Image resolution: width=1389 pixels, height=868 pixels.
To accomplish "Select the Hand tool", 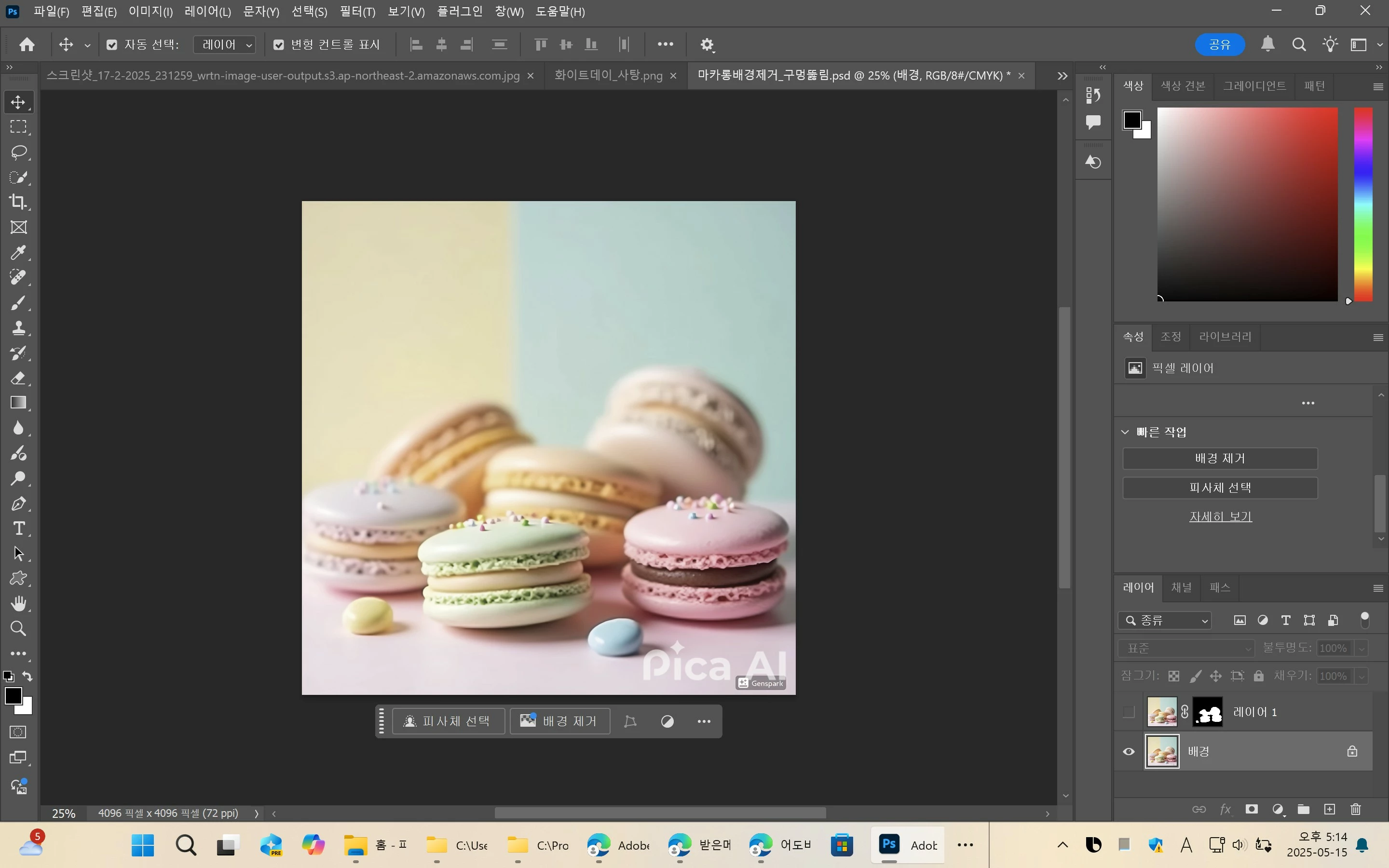I will pos(18,603).
